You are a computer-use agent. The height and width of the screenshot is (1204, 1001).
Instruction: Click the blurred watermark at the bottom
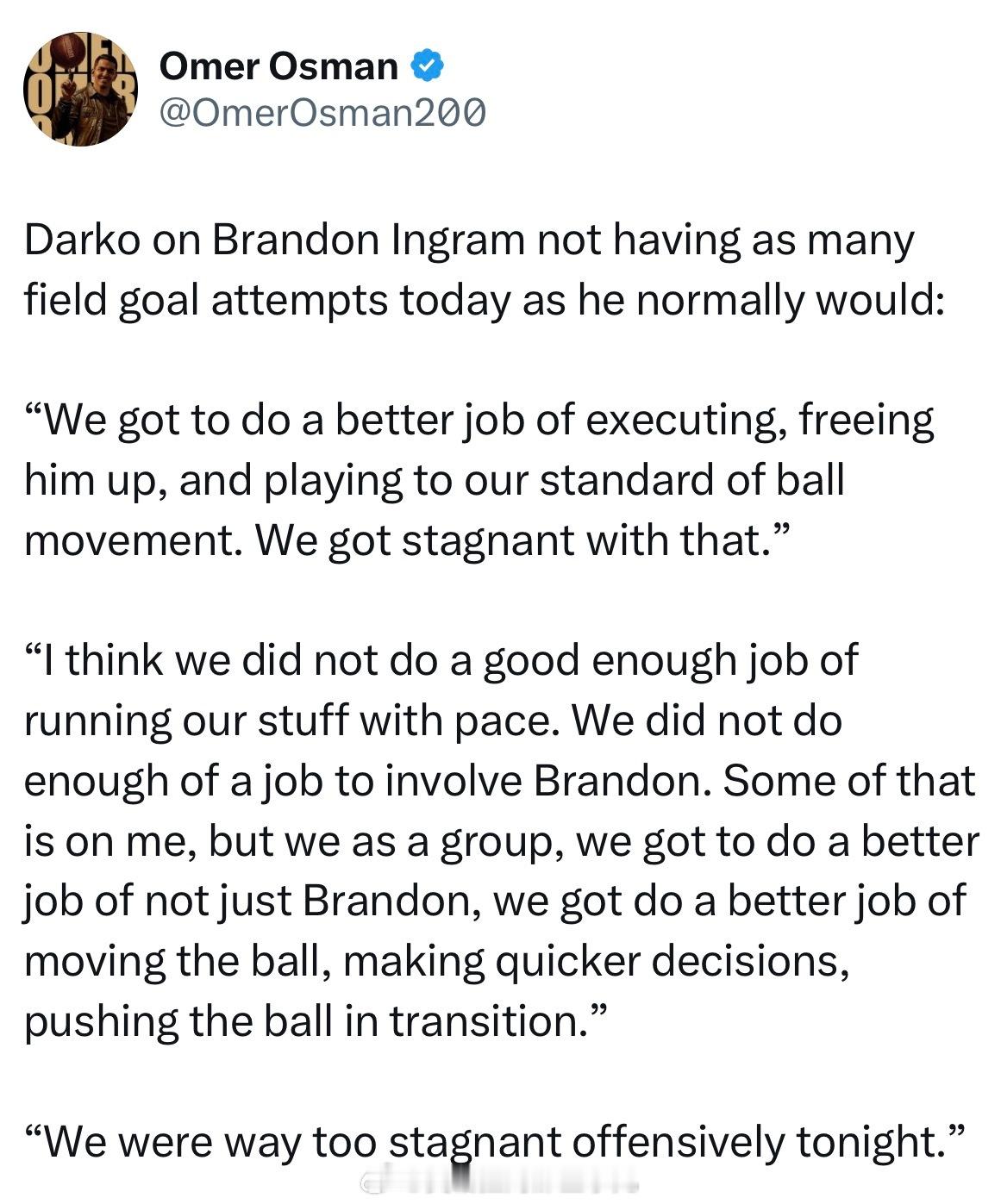(x=500, y=1183)
